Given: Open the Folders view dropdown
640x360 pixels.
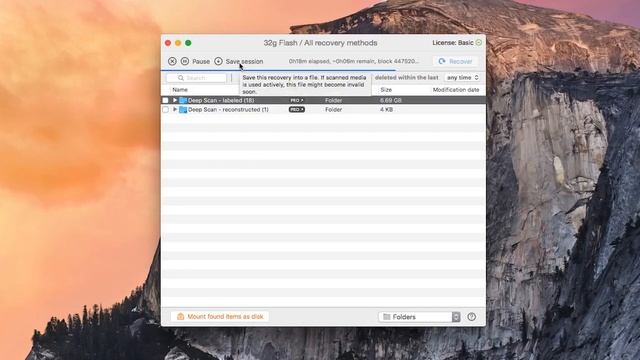Looking at the screenshot, I should pyautogui.click(x=419, y=317).
